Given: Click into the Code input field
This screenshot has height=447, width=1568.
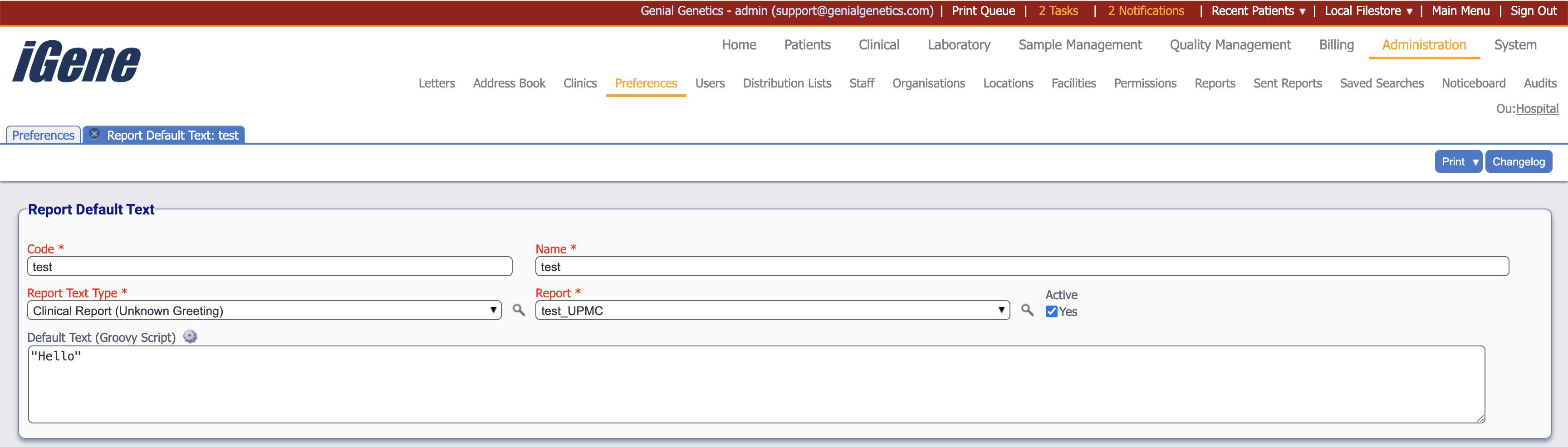Looking at the screenshot, I should click(269, 267).
